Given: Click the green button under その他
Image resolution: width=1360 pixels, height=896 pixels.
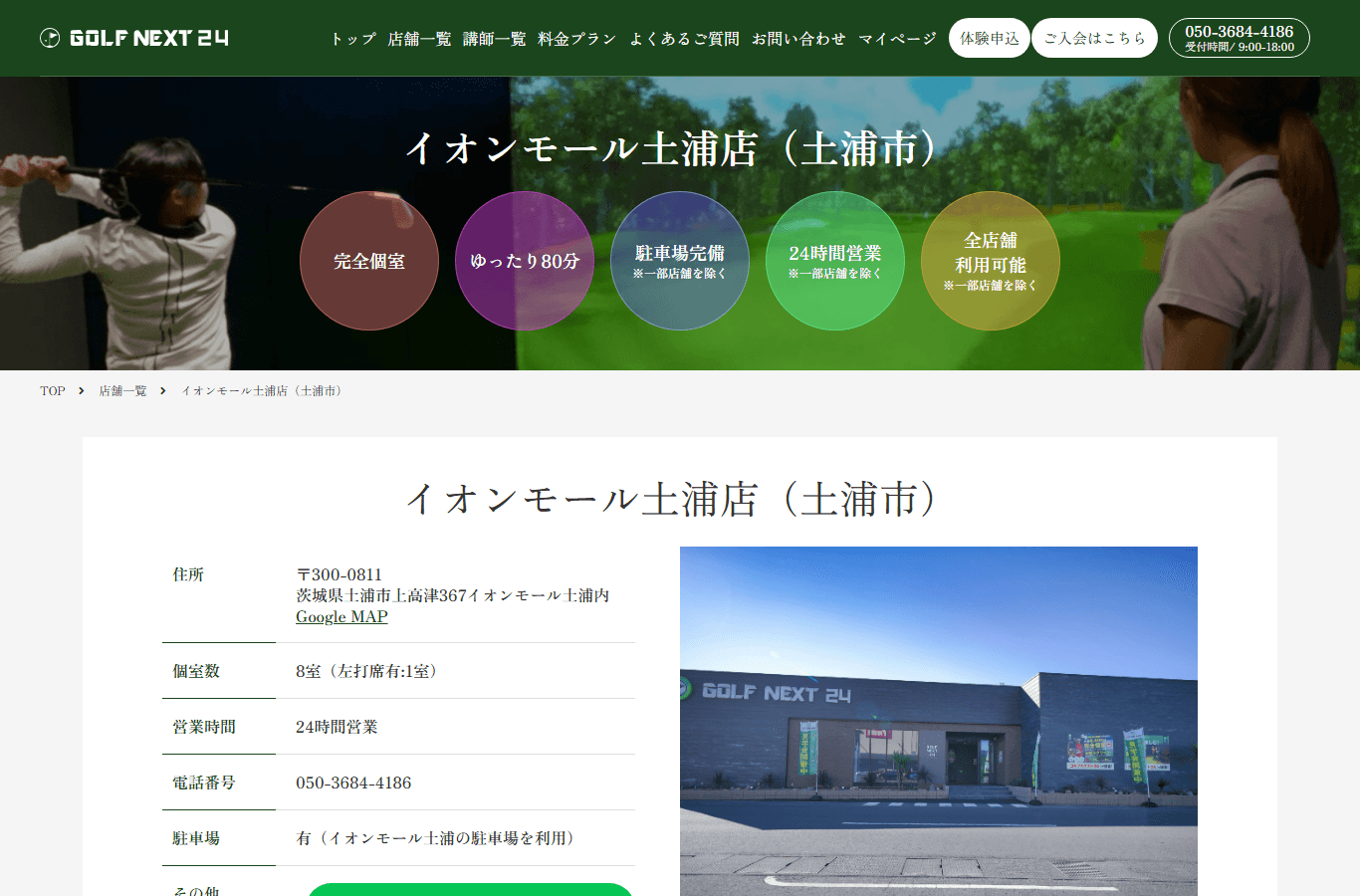Looking at the screenshot, I should pyautogui.click(x=470, y=889).
